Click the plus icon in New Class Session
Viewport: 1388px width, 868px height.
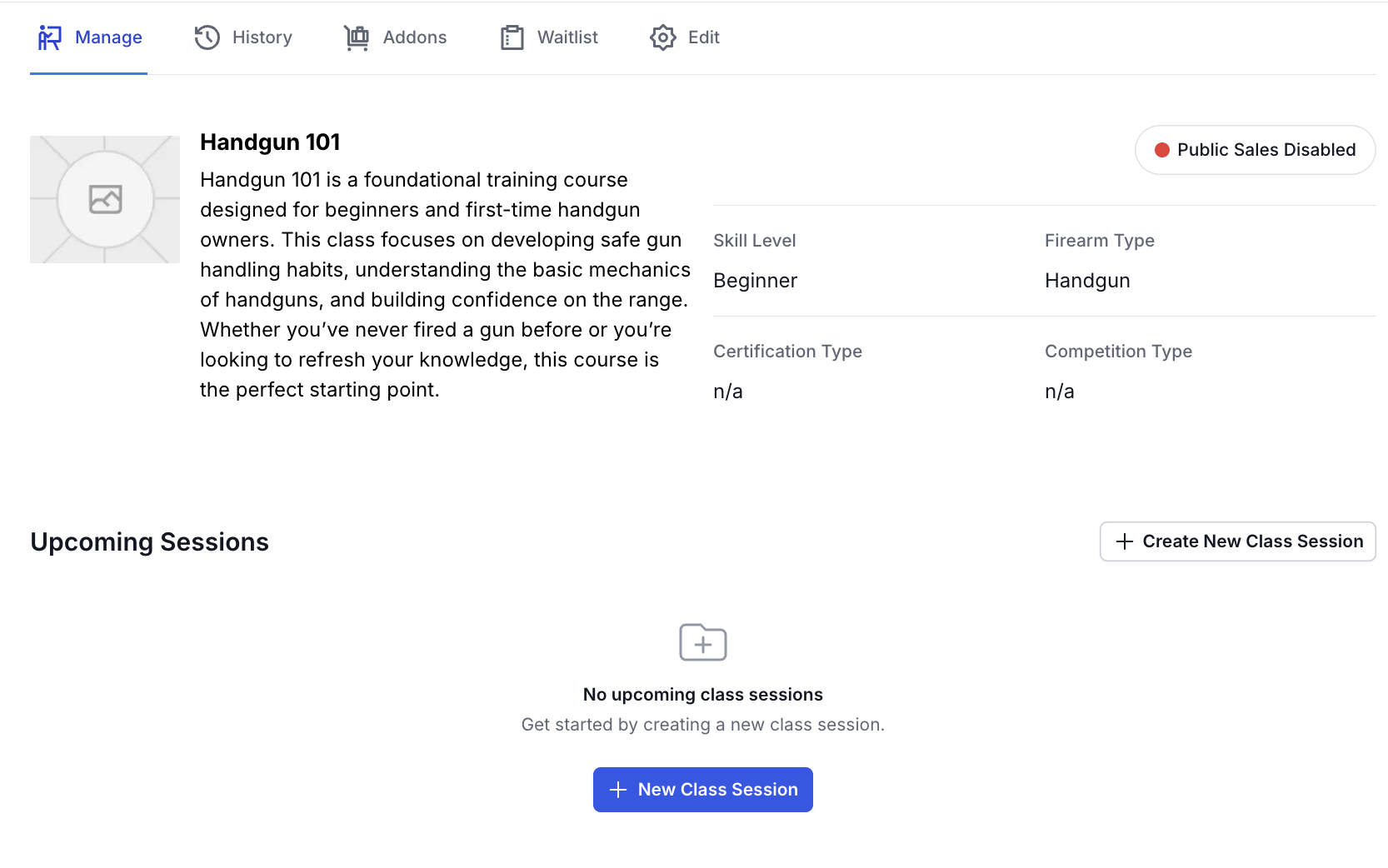coord(618,790)
